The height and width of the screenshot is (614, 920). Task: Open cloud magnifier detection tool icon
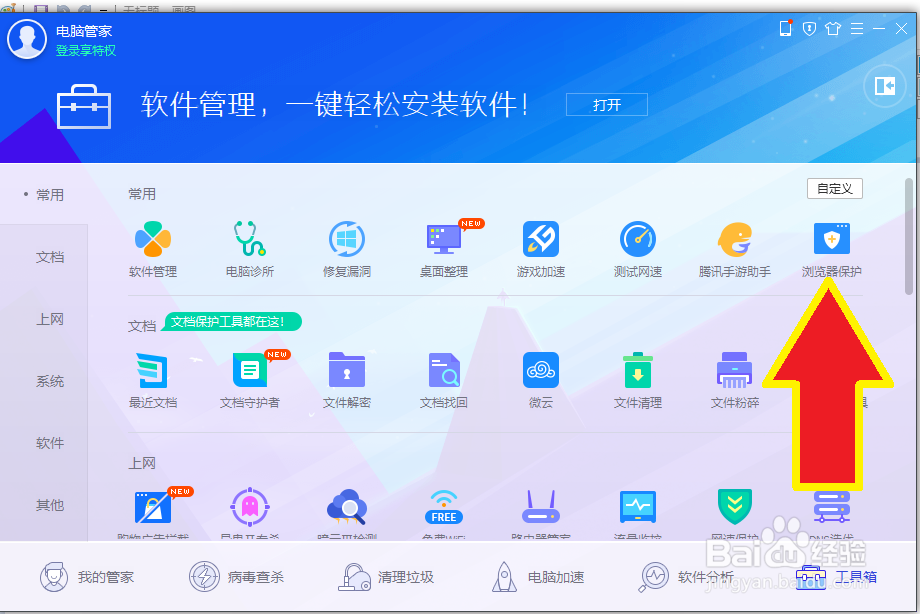pyautogui.click(x=347, y=507)
